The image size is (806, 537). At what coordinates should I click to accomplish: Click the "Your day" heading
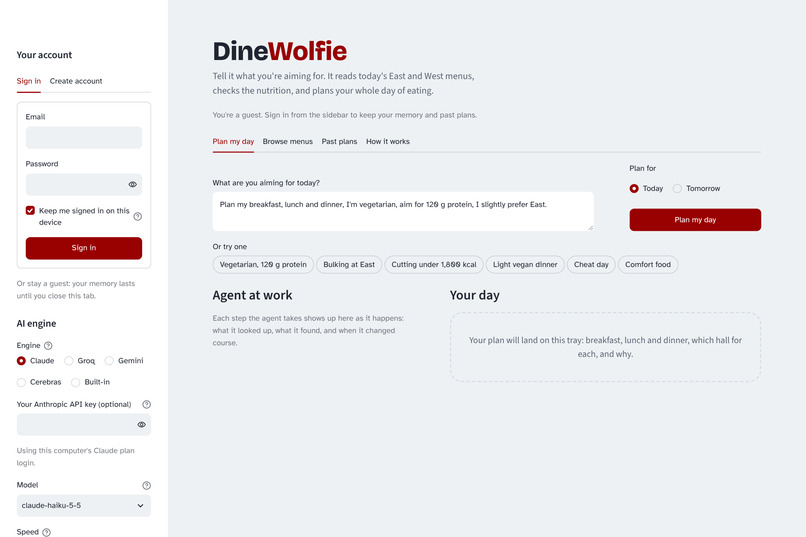click(x=474, y=295)
